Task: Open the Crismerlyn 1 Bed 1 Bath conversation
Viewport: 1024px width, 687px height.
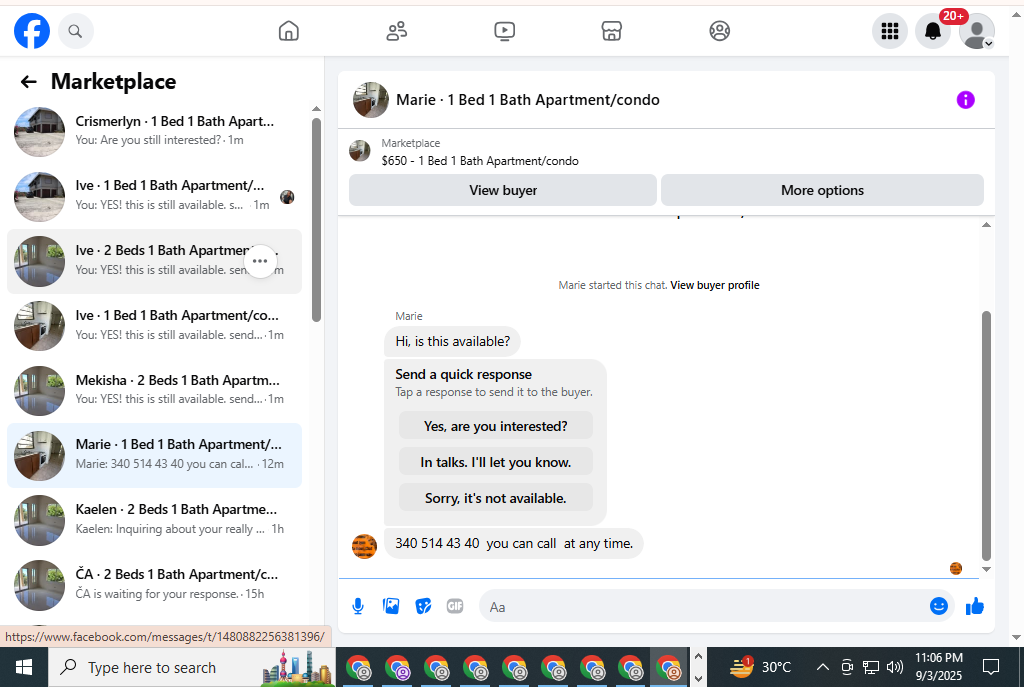Action: [x=155, y=131]
